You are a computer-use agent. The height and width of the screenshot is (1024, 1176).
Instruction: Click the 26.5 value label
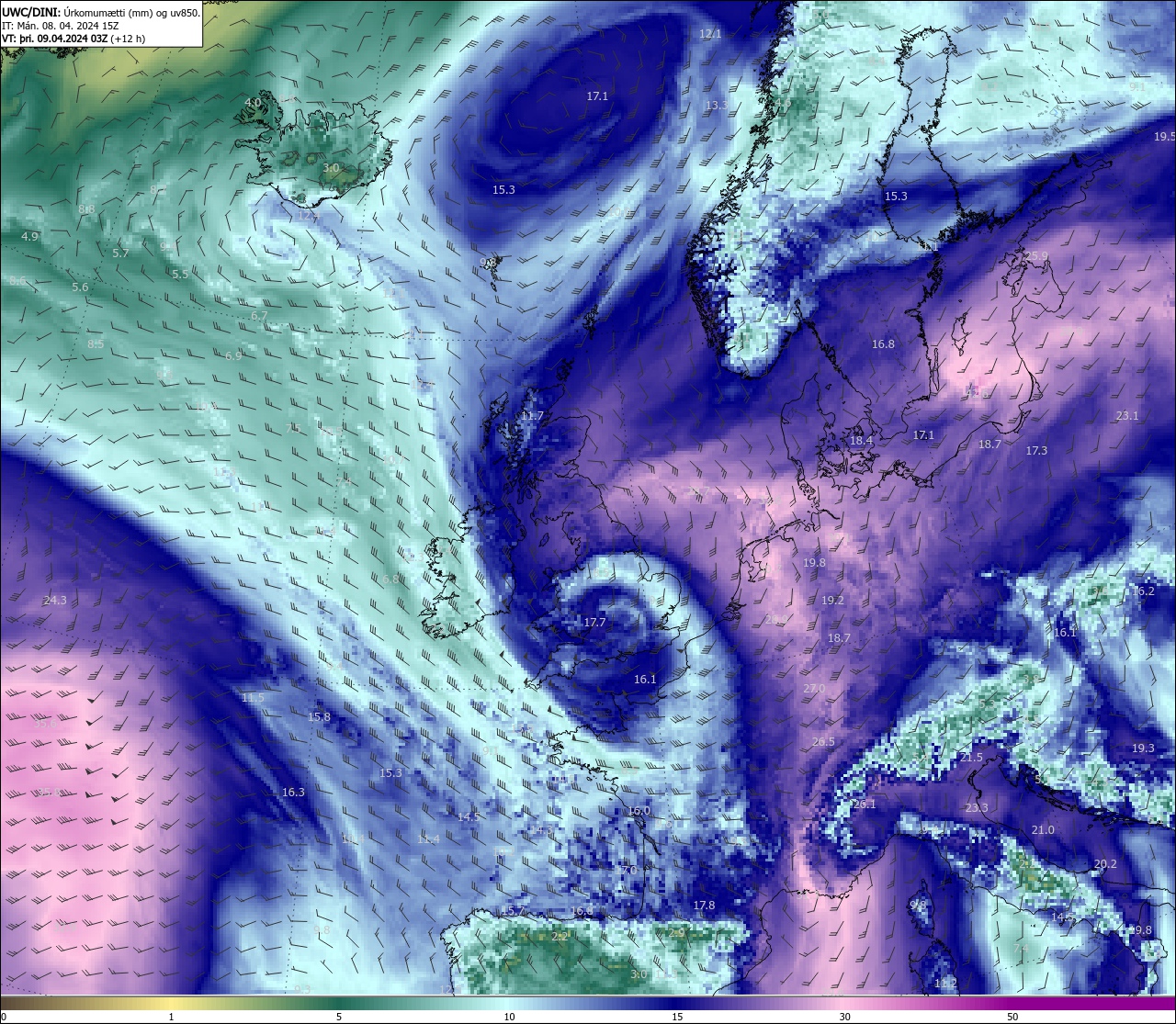point(823,742)
